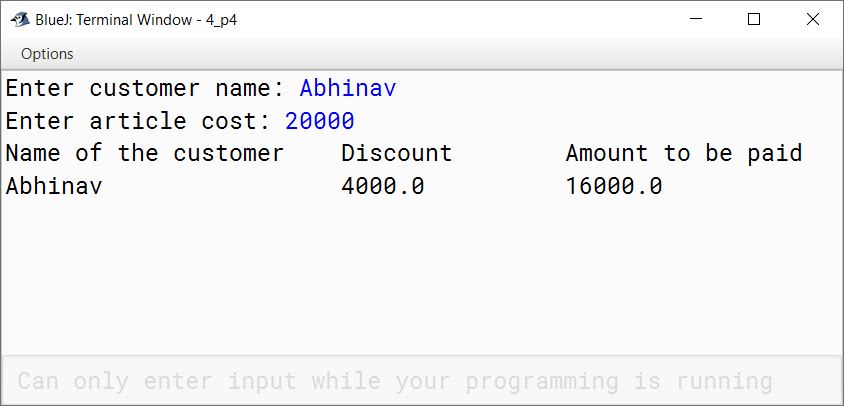
Task: Close the BlueJ Terminal Window
Action: pos(813,19)
